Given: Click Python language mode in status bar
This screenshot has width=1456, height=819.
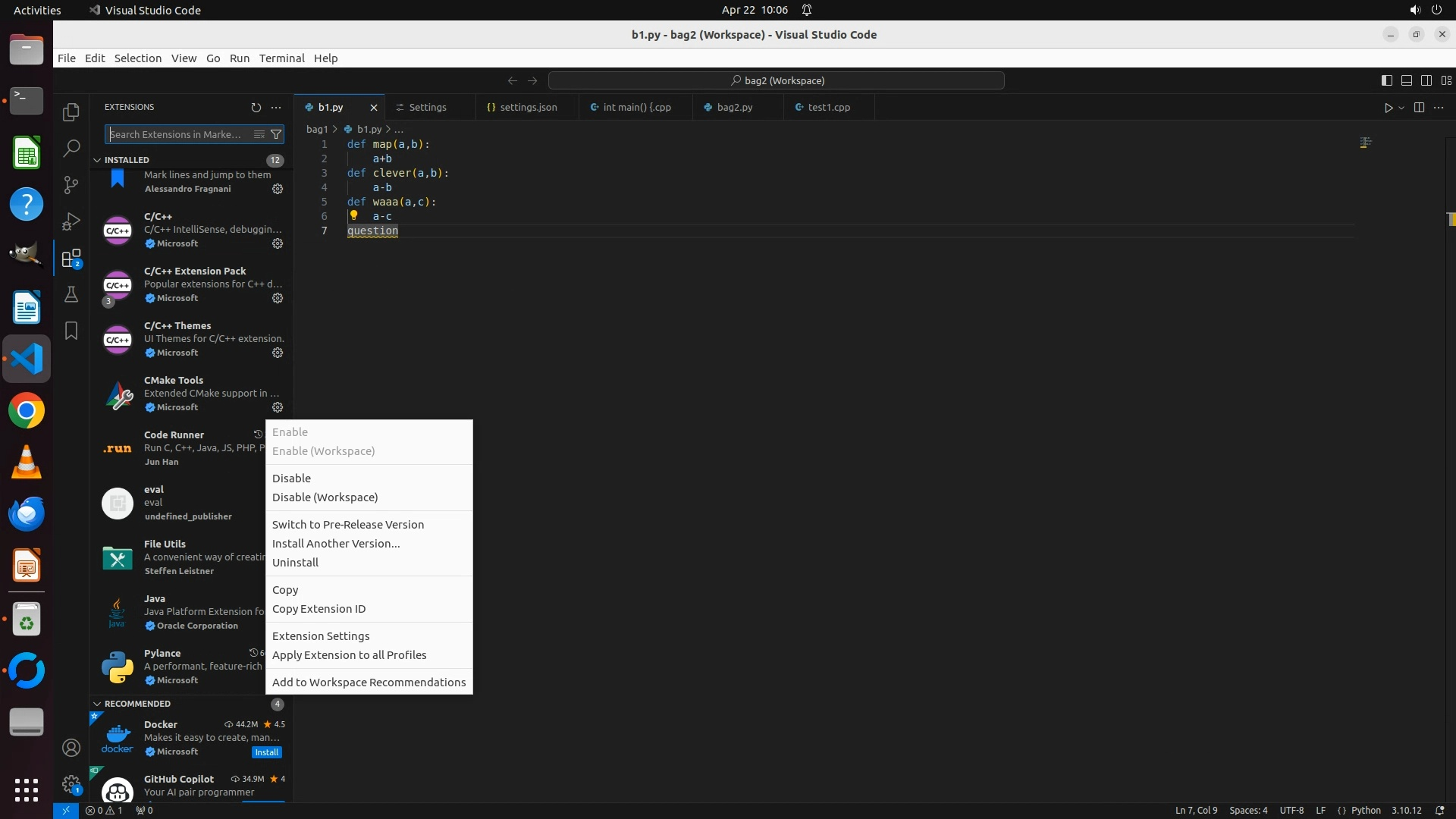Looking at the screenshot, I should point(1366,811).
